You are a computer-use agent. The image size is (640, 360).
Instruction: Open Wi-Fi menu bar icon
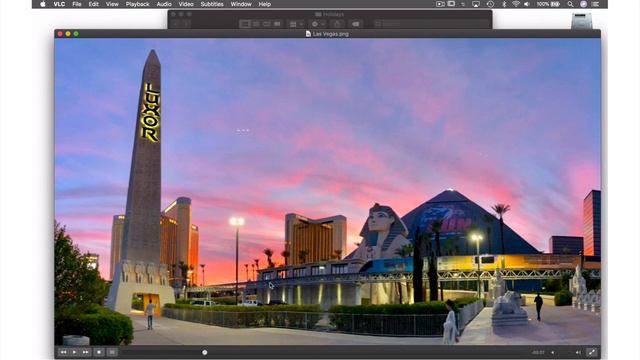click(516, 4)
